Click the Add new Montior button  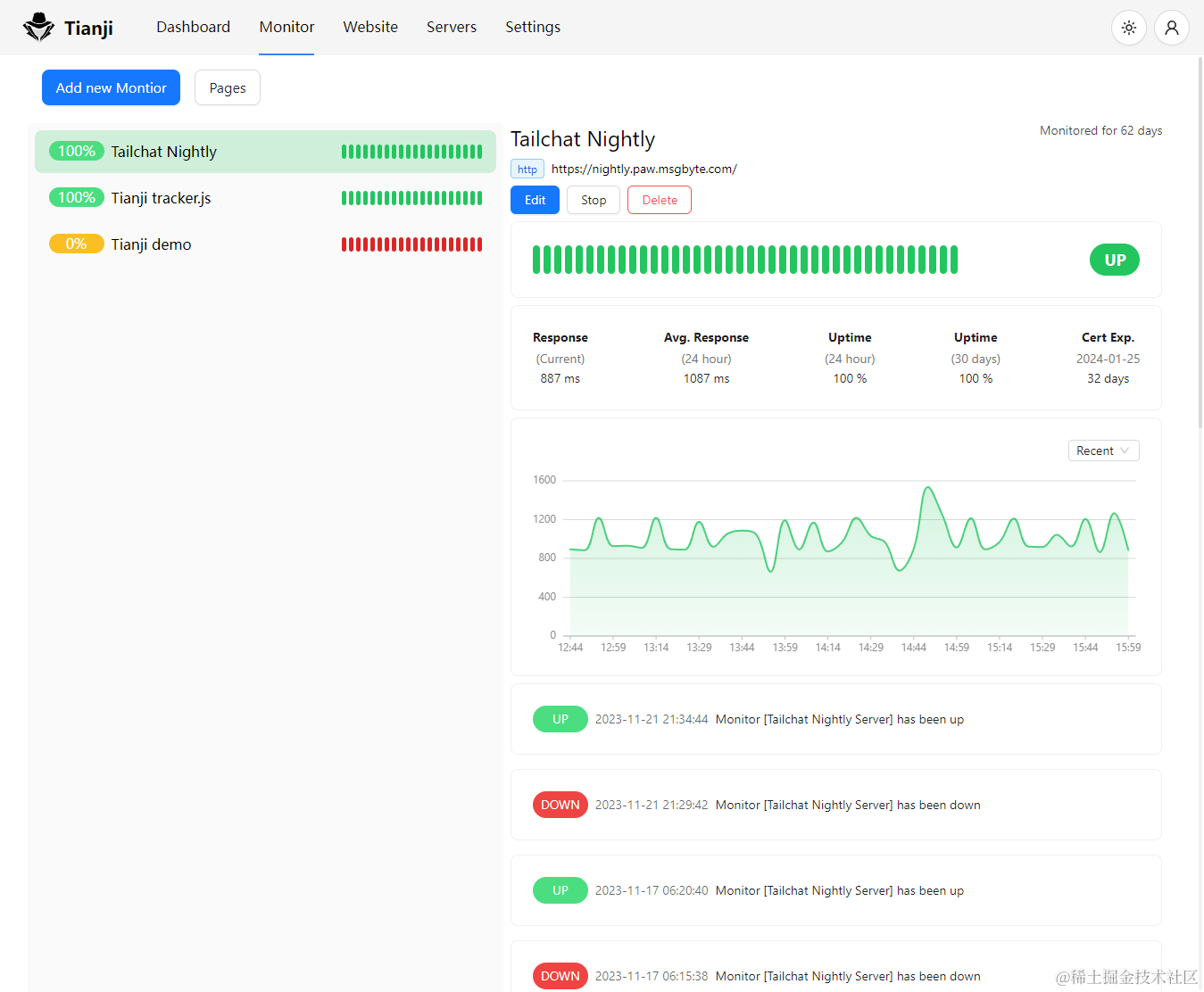pyautogui.click(x=111, y=87)
